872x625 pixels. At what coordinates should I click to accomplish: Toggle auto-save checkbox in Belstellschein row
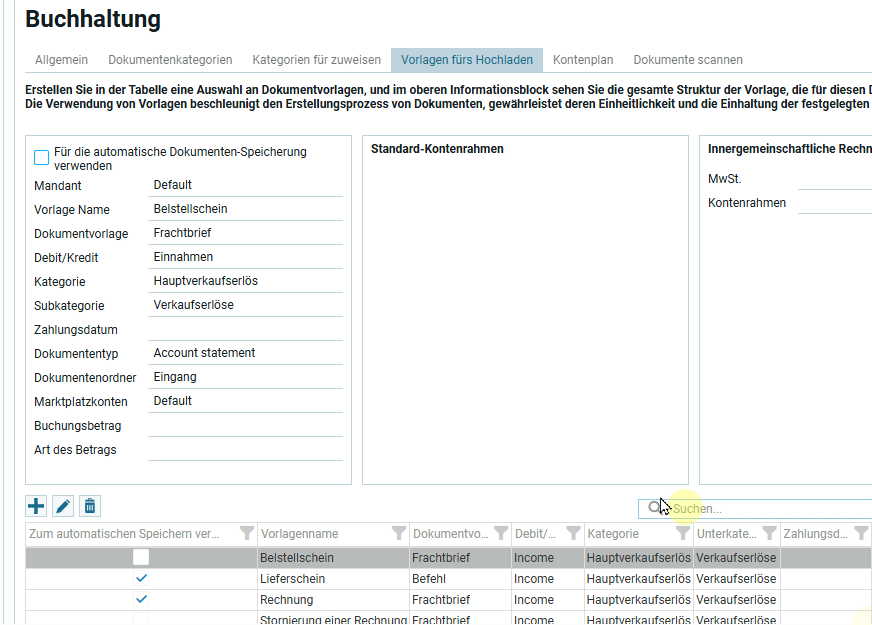pos(141,558)
